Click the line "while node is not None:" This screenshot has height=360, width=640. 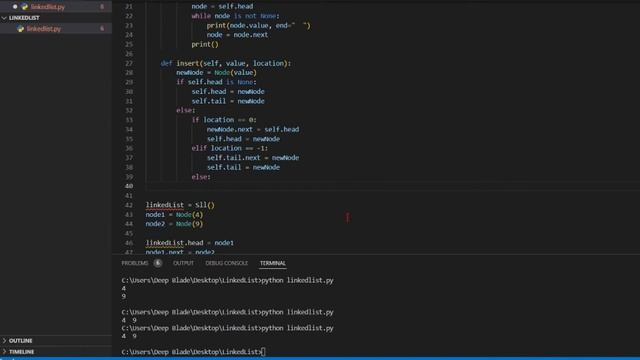pyautogui.click(x=236, y=16)
